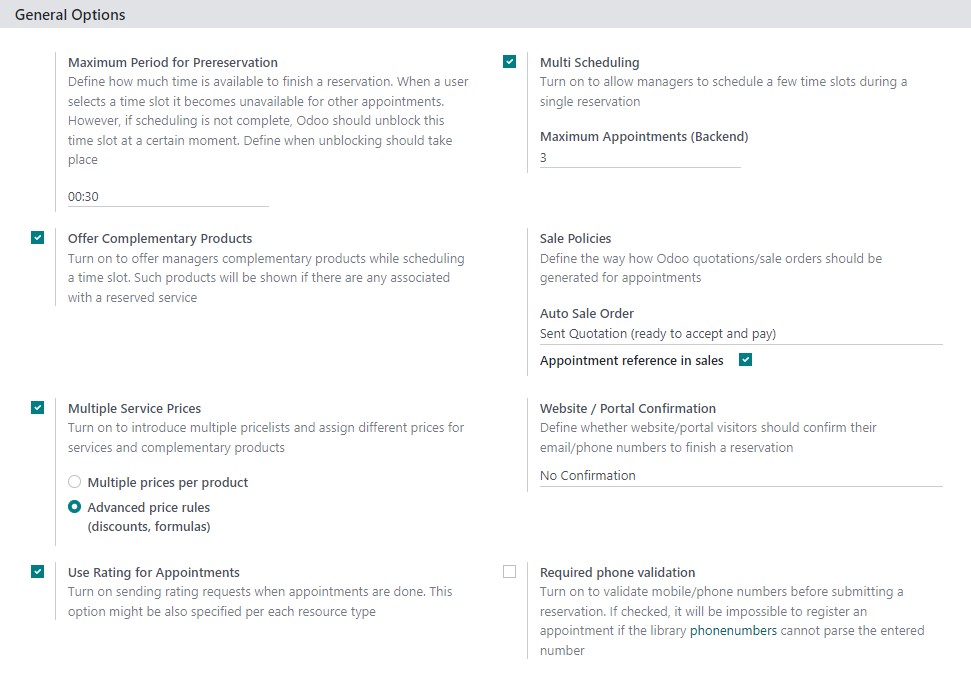Enable Required phone validation checkbox

pos(510,571)
